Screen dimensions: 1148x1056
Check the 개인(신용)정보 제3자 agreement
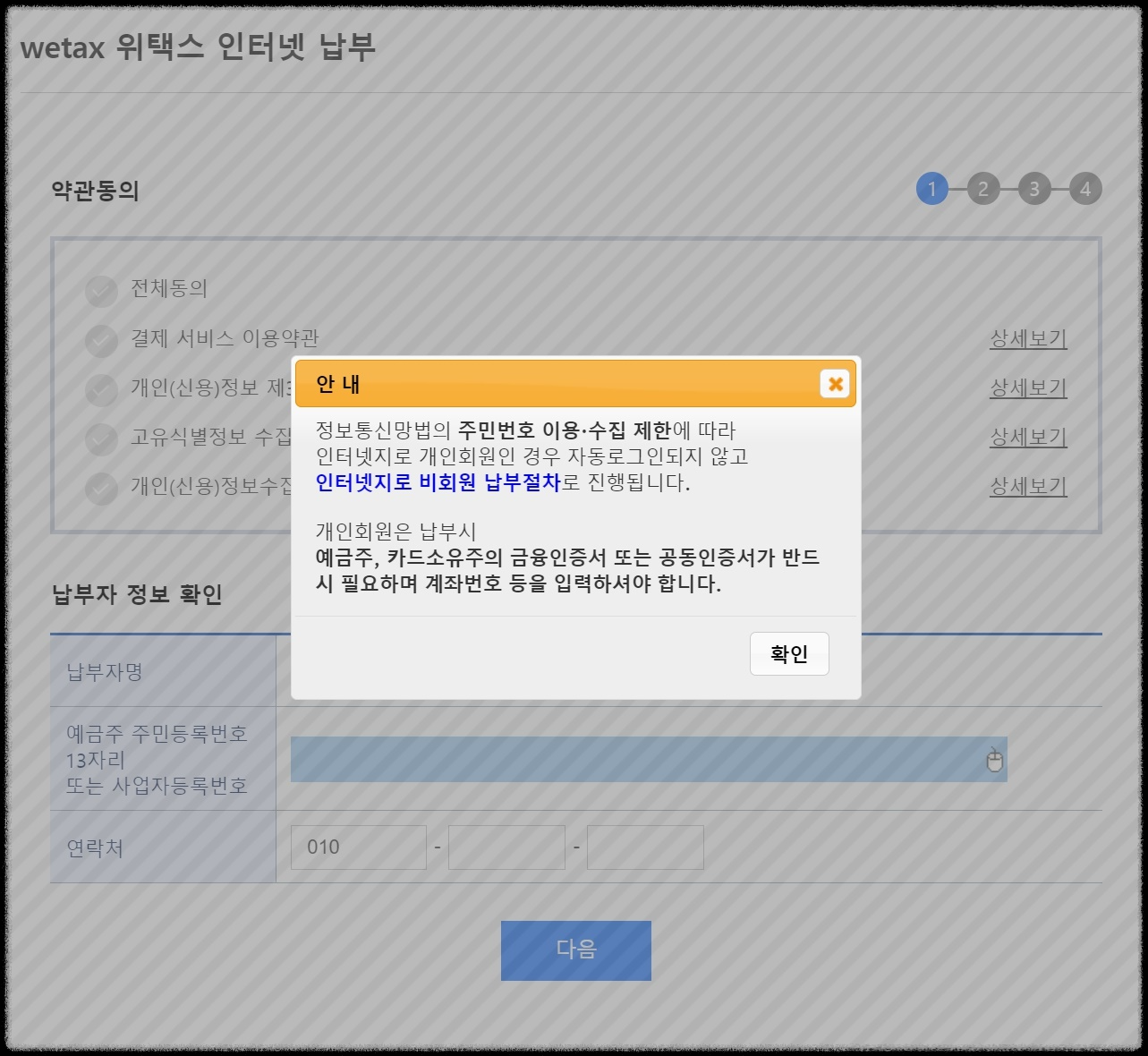(102, 389)
